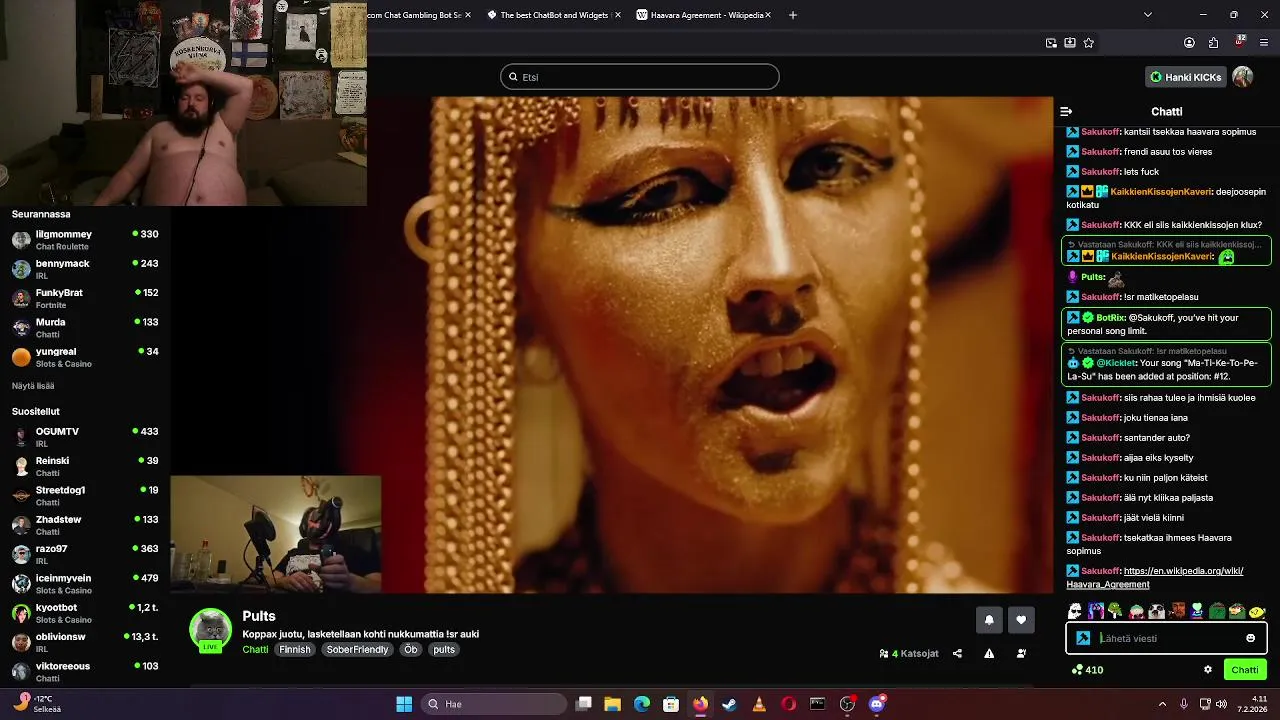Click the red extension icon with badge 12
Image resolution: width=1280 pixels, height=720 pixels.
1239,42
